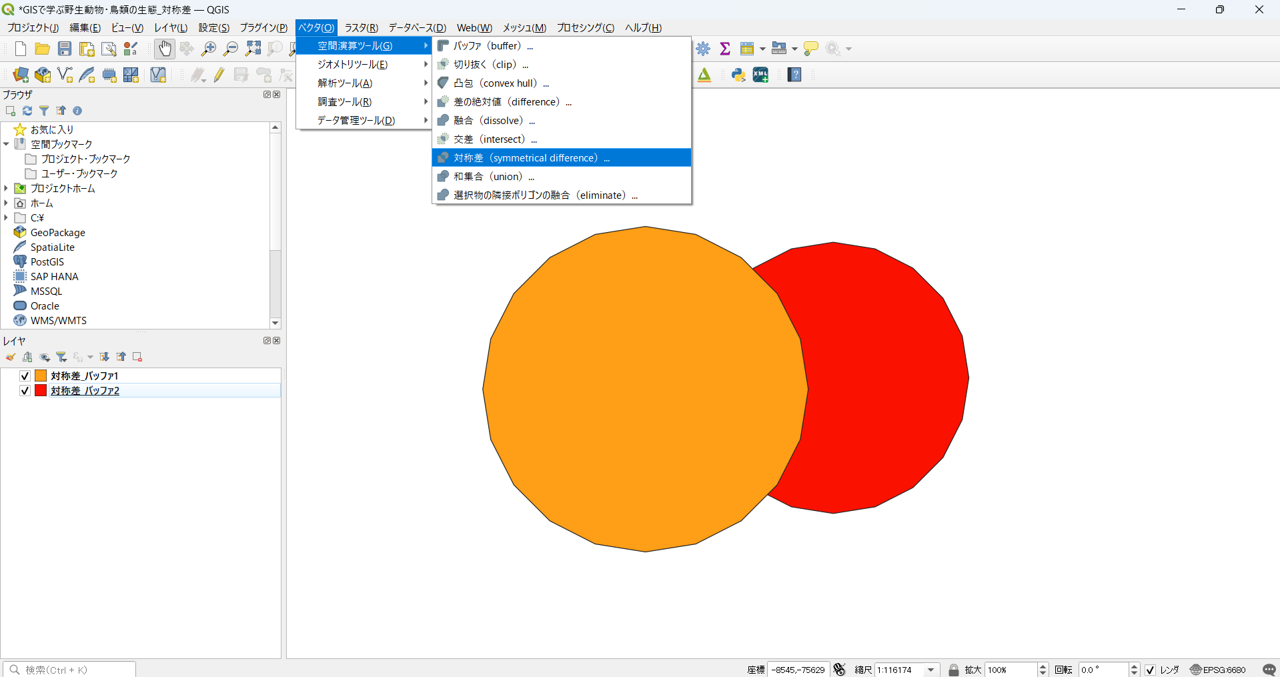Open the scale 1:116174 dropdown
The image size is (1280, 677).
click(x=930, y=669)
